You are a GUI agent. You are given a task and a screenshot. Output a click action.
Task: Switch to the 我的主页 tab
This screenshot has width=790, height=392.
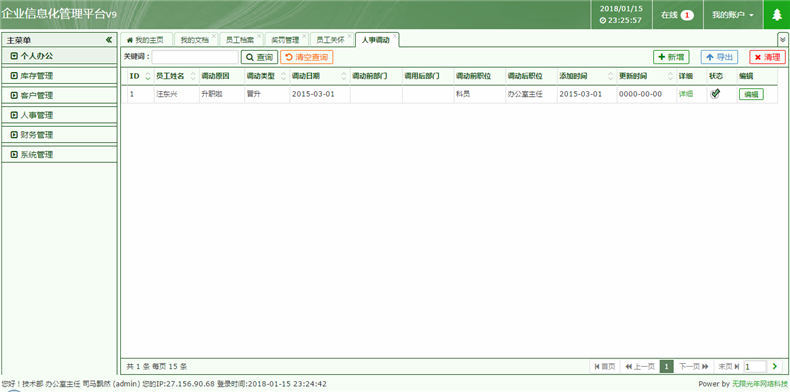(x=146, y=40)
